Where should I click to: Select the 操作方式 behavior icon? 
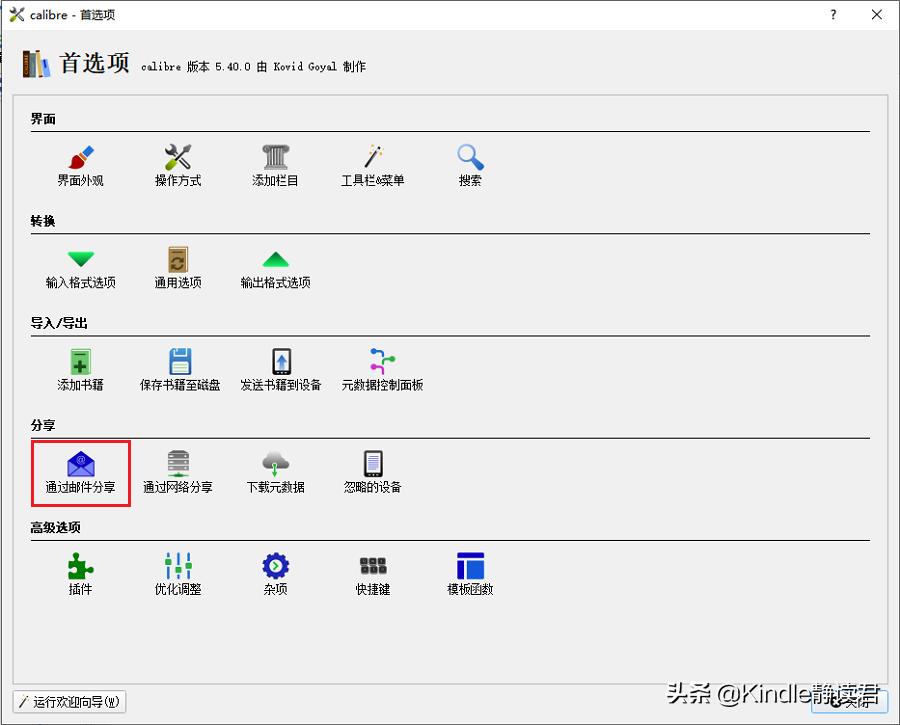tap(177, 165)
